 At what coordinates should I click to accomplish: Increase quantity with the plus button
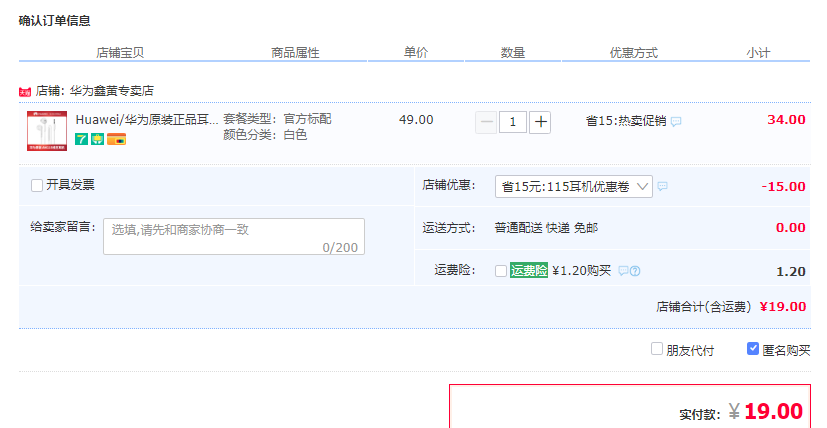[x=540, y=122]
